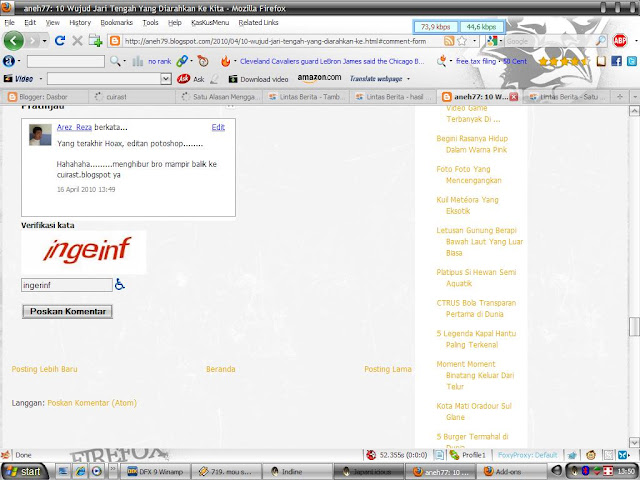
Task: Open the KasKusMenu menu
Action: 210,22
